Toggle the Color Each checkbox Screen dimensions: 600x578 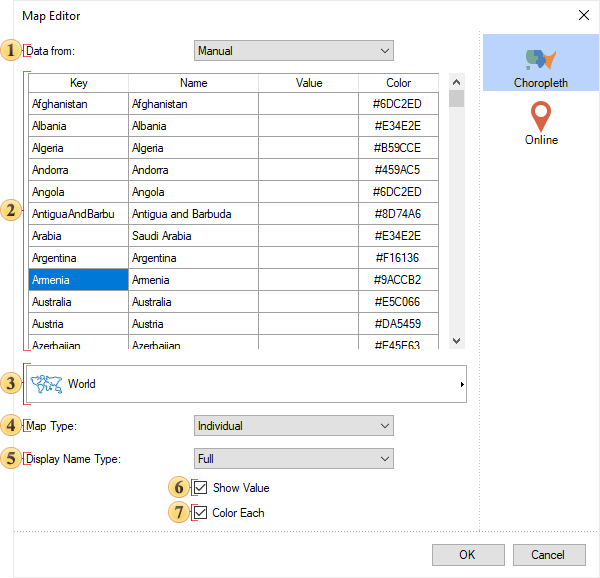pos(201,513)
